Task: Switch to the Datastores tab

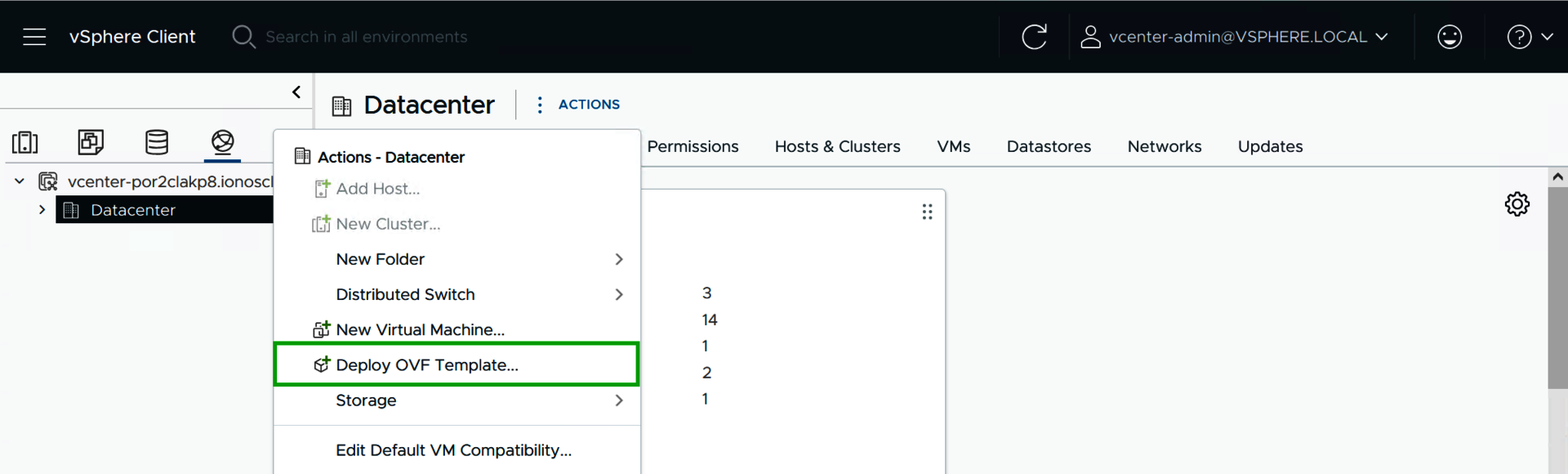Action: 1049,147
